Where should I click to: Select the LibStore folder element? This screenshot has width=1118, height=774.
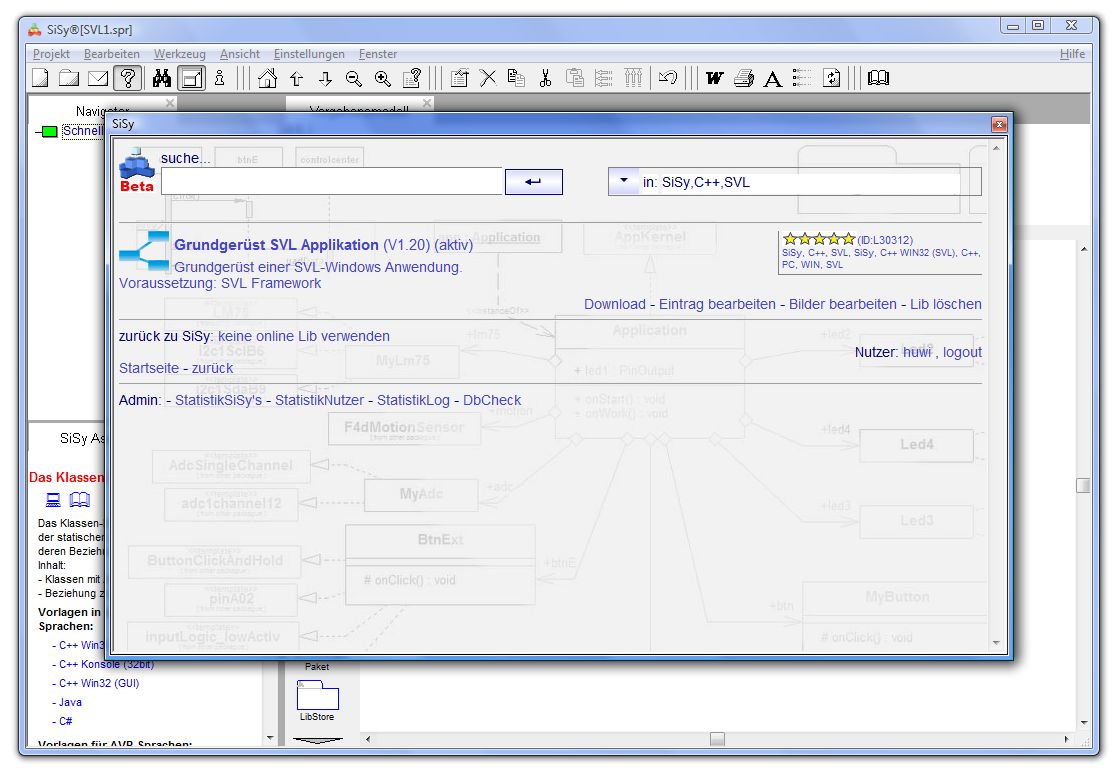(317, 698)
